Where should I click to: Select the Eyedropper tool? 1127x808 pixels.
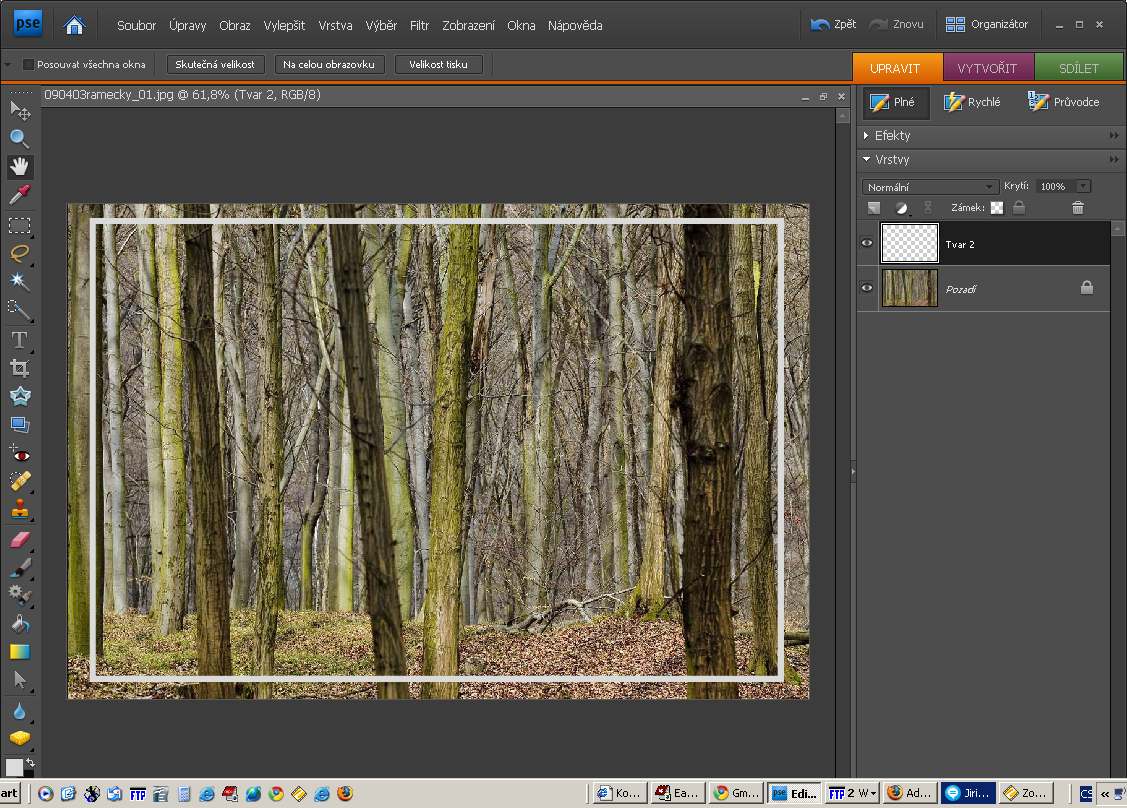[x=19, y=194]
